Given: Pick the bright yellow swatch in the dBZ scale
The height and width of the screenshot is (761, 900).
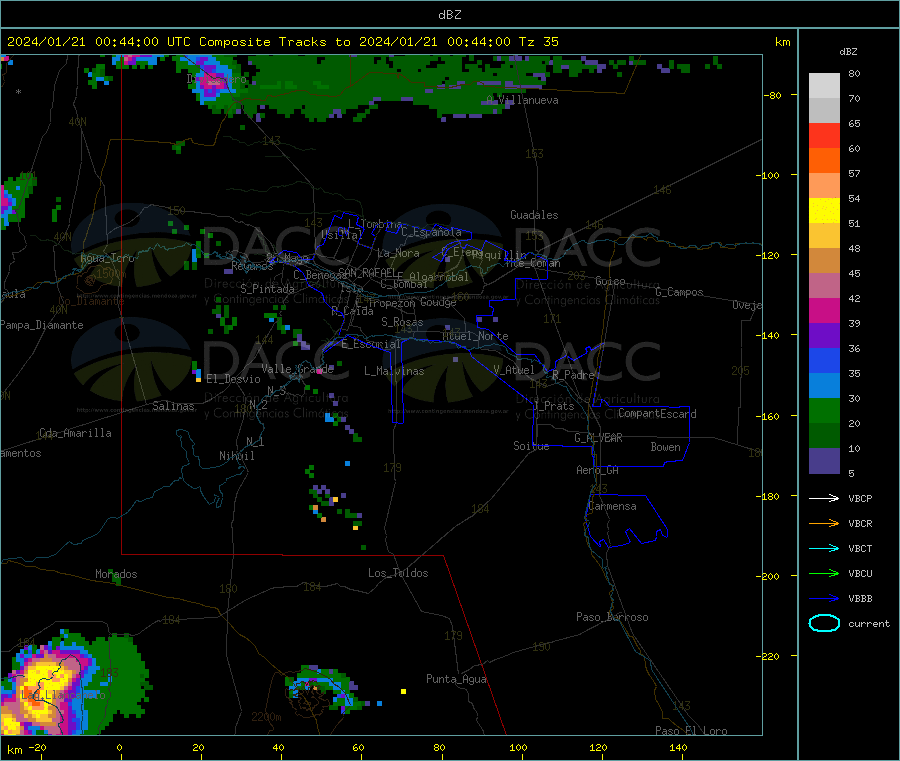Looking at the screenshot, I should (824, 211).
